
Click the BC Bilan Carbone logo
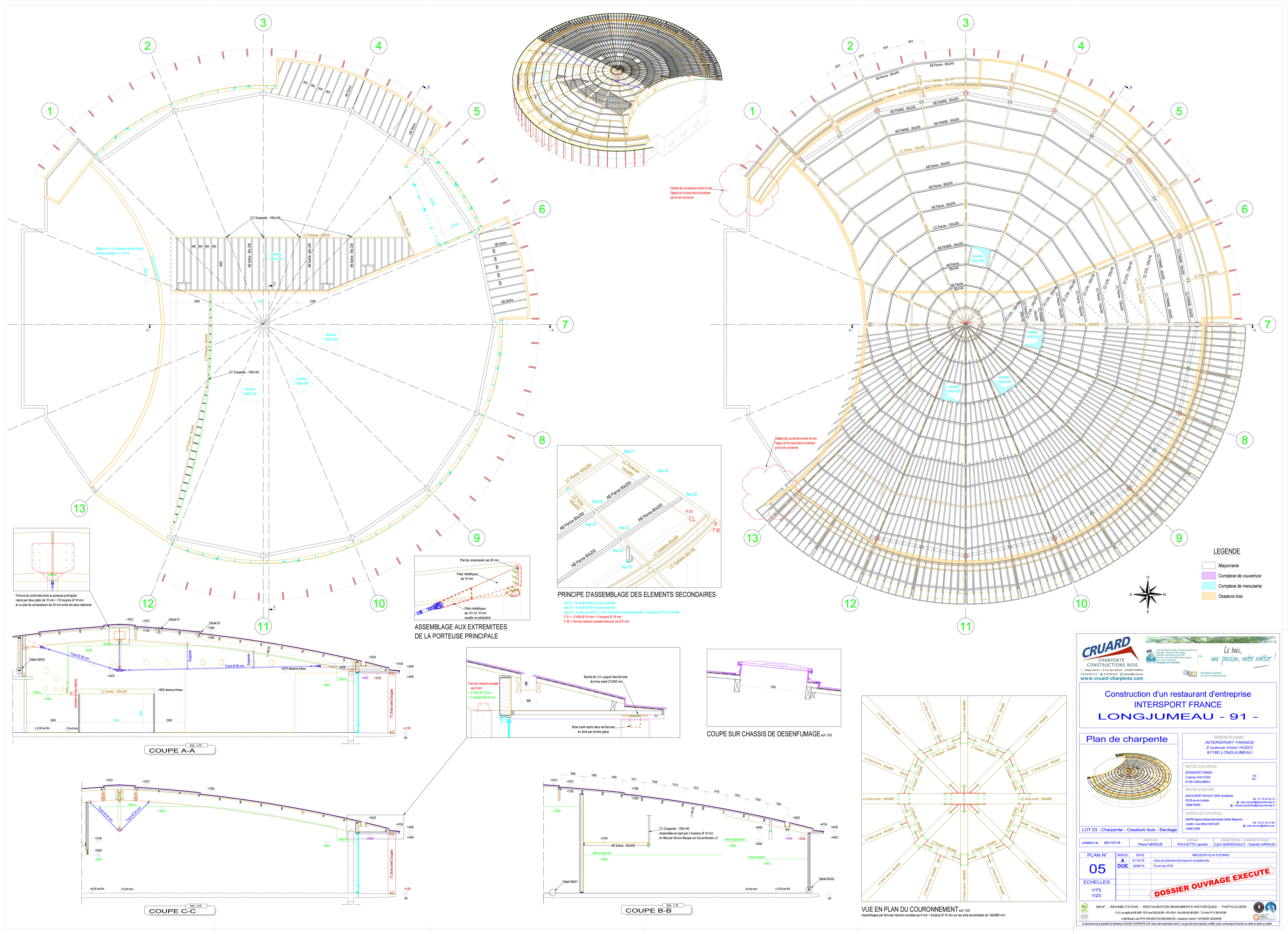[x=1265, y=917]
